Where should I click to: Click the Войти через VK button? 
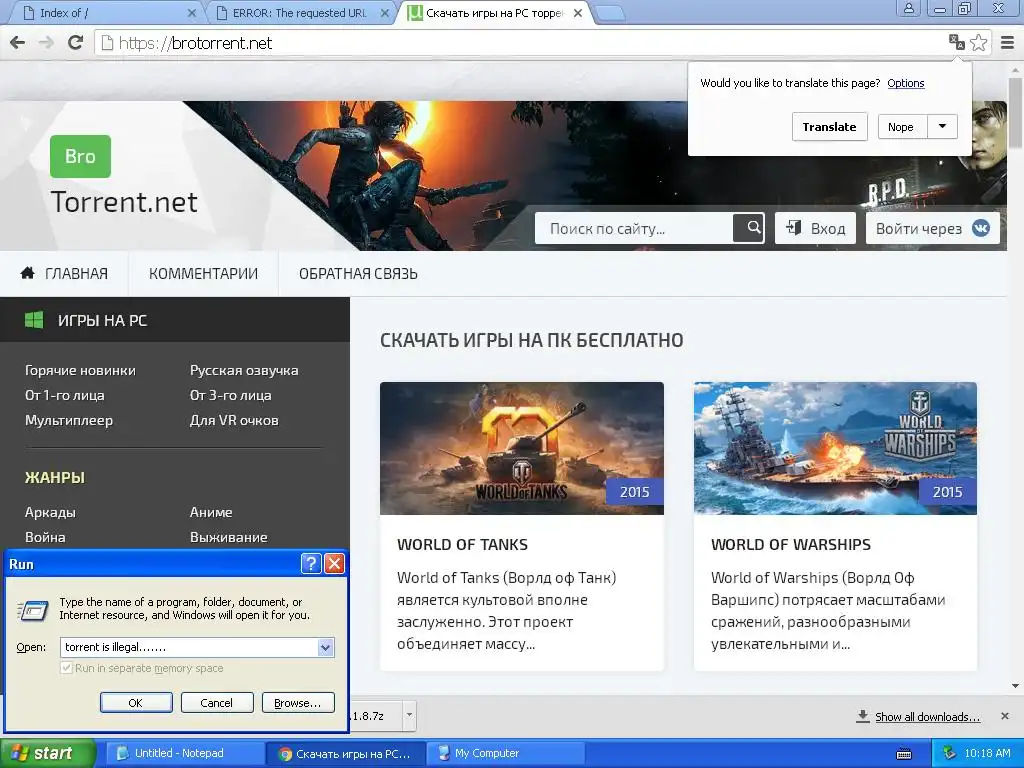[x=933, y=228]
